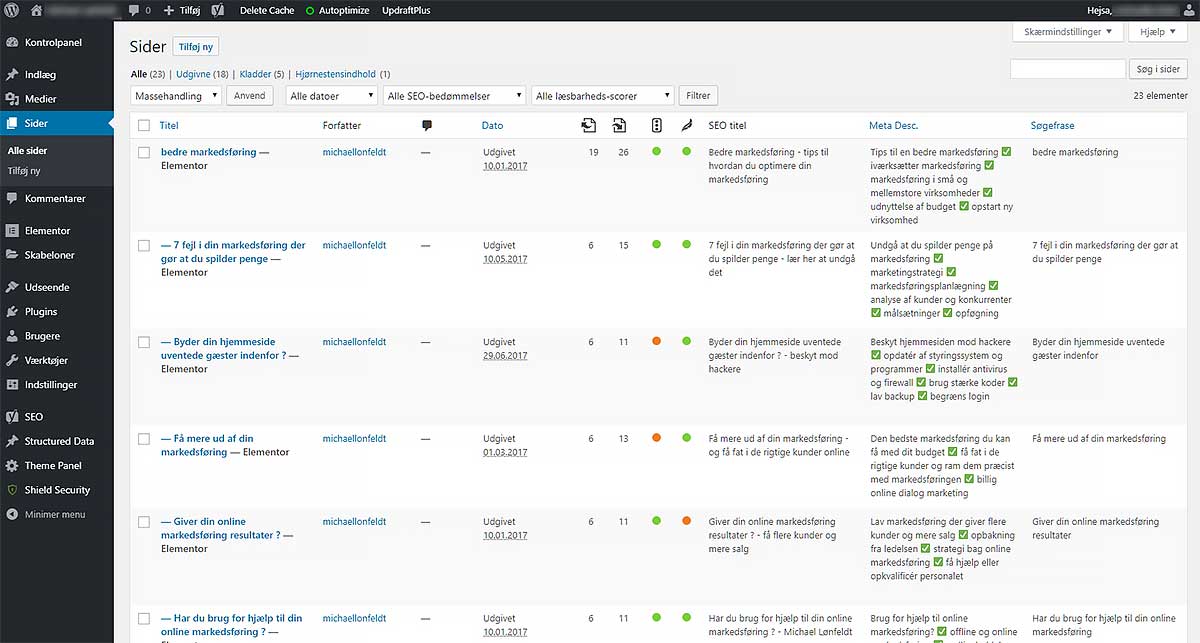The height and width of the screenshot is (643, 1200).
Task: Tick checkbox for Få mere ud af din markedsføring
Action: [x=144, y=439]
